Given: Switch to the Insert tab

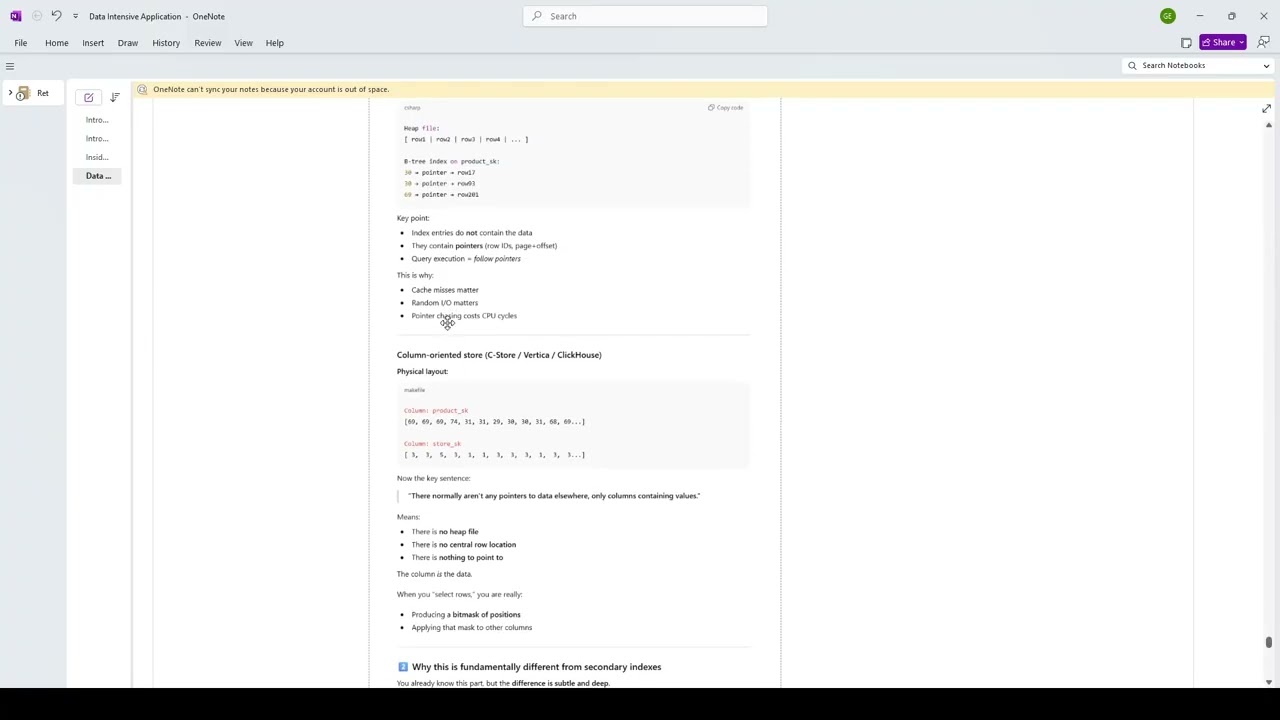Looking at the screenshot, I should (93, 43).
